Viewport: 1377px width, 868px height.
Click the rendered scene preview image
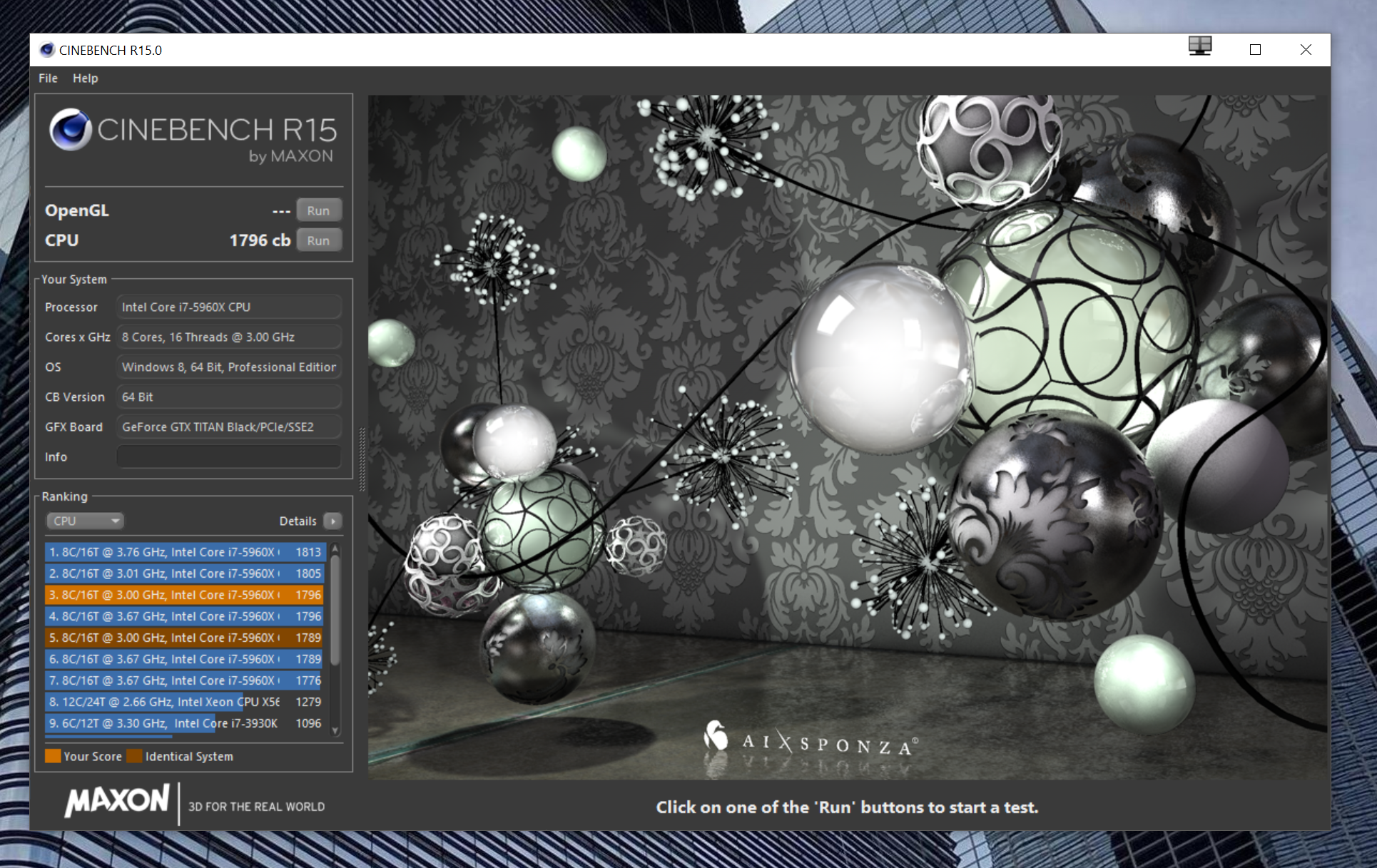848,436
